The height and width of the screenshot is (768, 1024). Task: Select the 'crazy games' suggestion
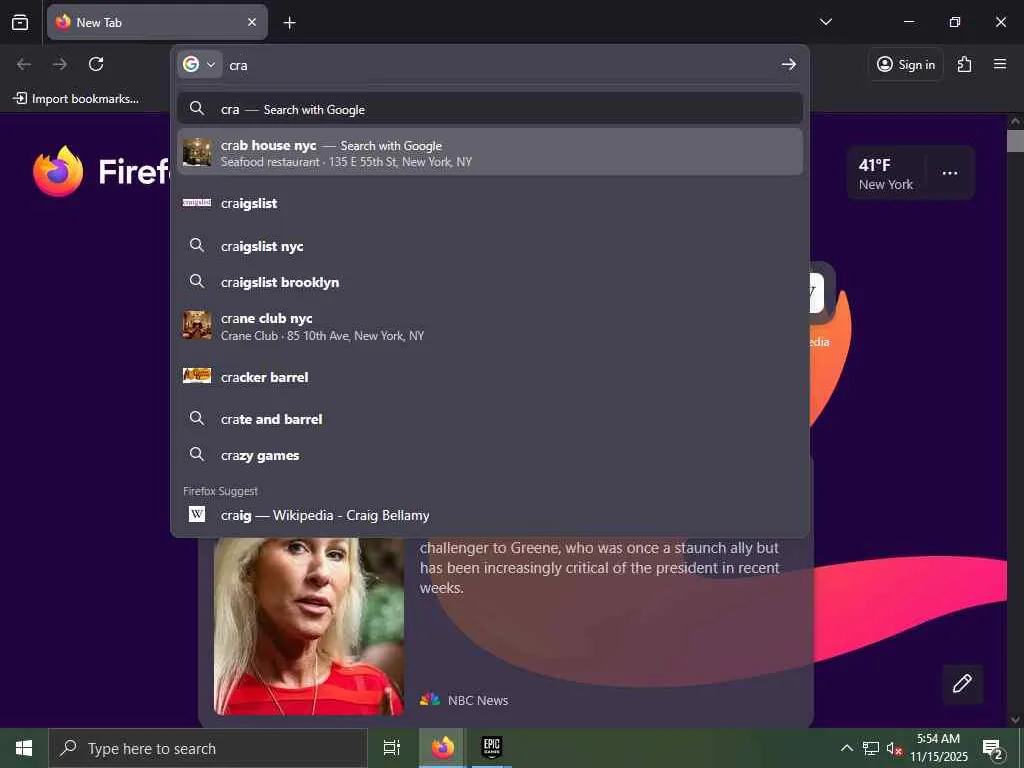point(490,455)
